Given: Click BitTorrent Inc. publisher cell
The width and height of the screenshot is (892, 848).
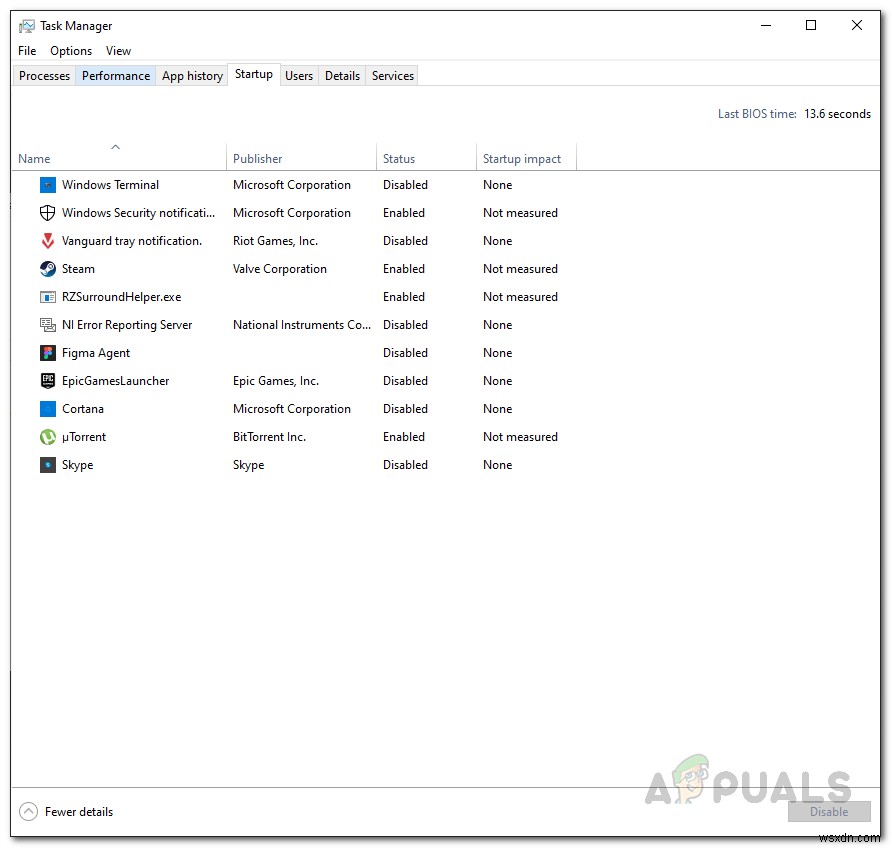Looking at the screenshot, I should coord(270,437).
